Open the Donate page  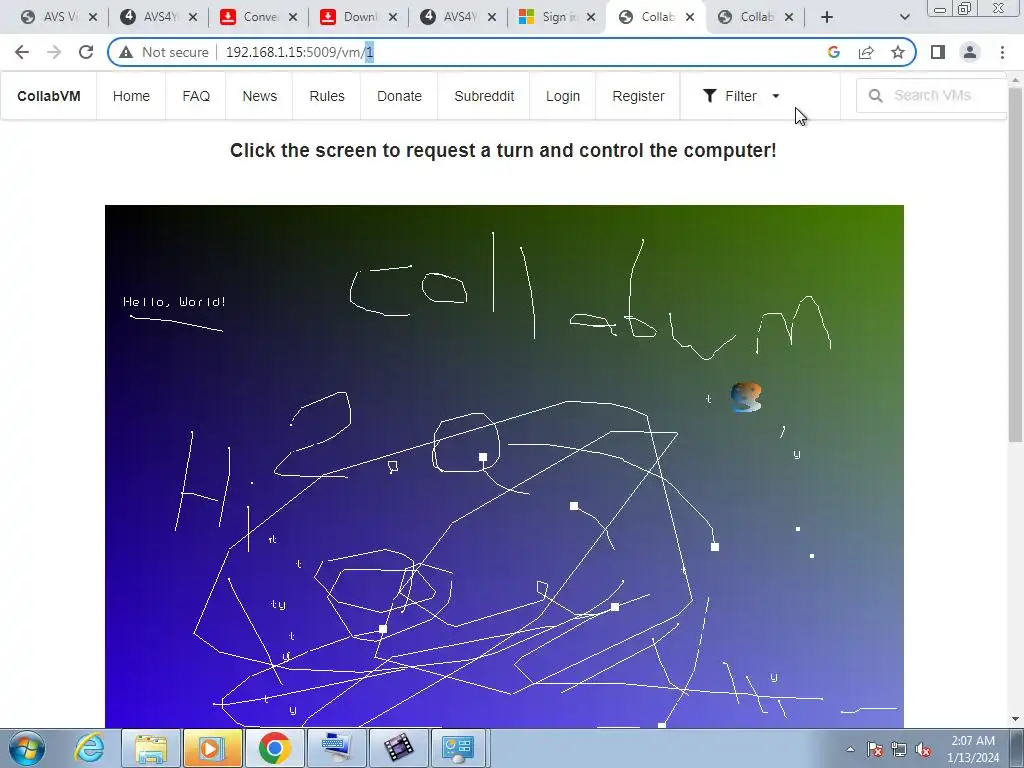click(x=399, y=96)
